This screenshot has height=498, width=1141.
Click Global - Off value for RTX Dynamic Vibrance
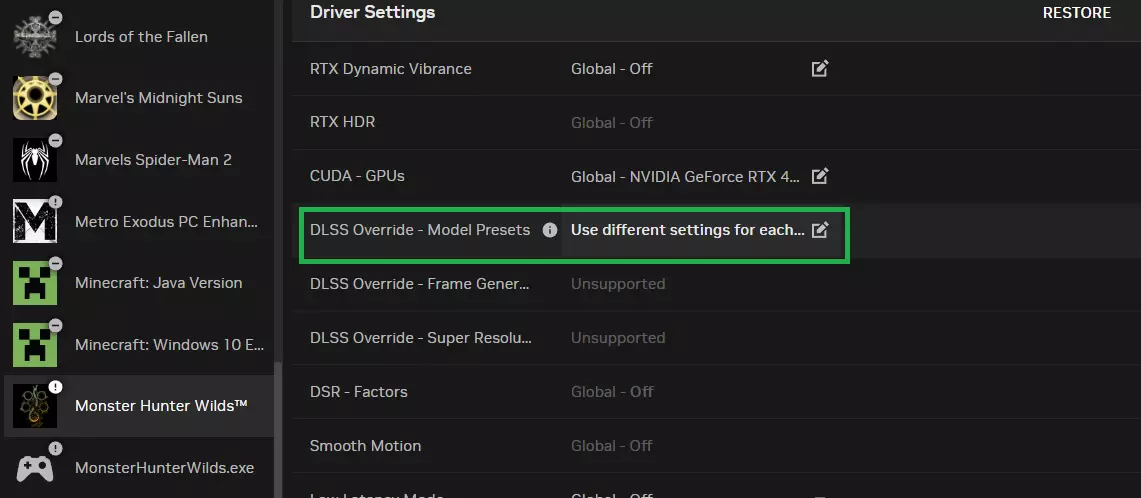[611, 69]
